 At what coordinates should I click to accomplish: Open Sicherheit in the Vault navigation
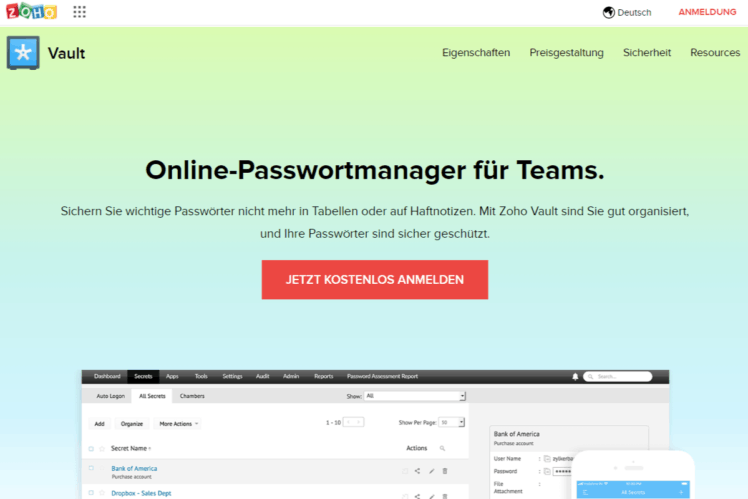(647, 52)
